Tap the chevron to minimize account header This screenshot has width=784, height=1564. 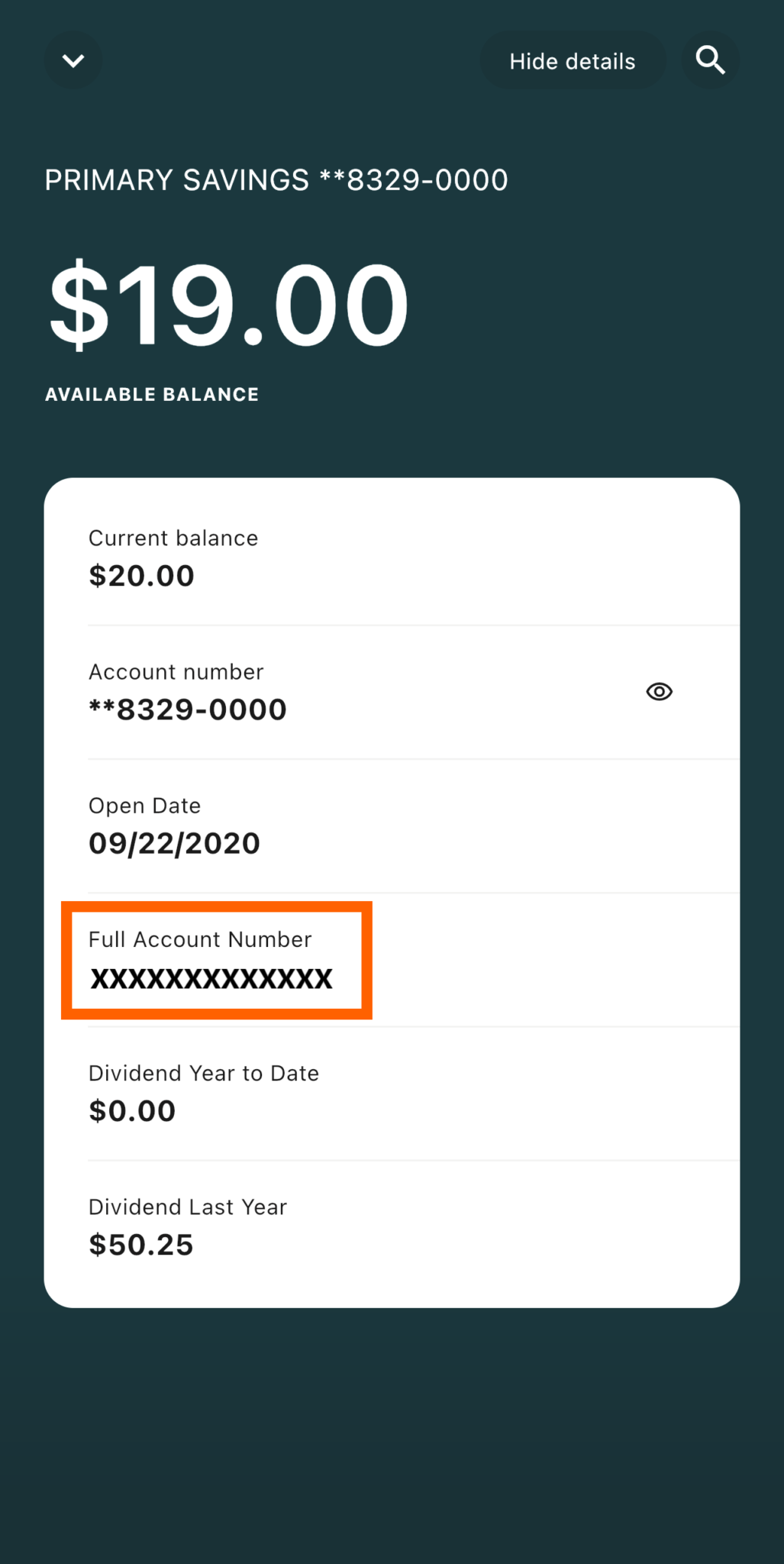tap(73, 60)
